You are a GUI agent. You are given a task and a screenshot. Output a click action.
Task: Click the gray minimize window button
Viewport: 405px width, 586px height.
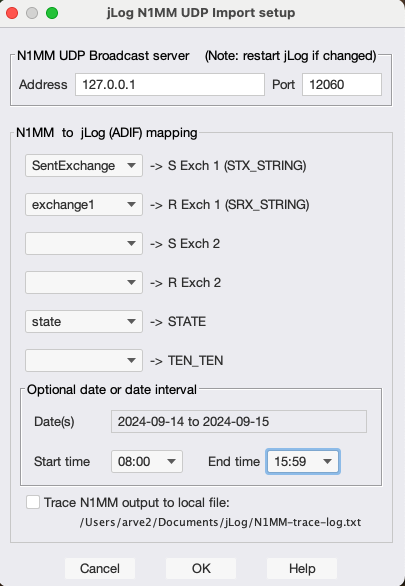(x=32, y=13)
